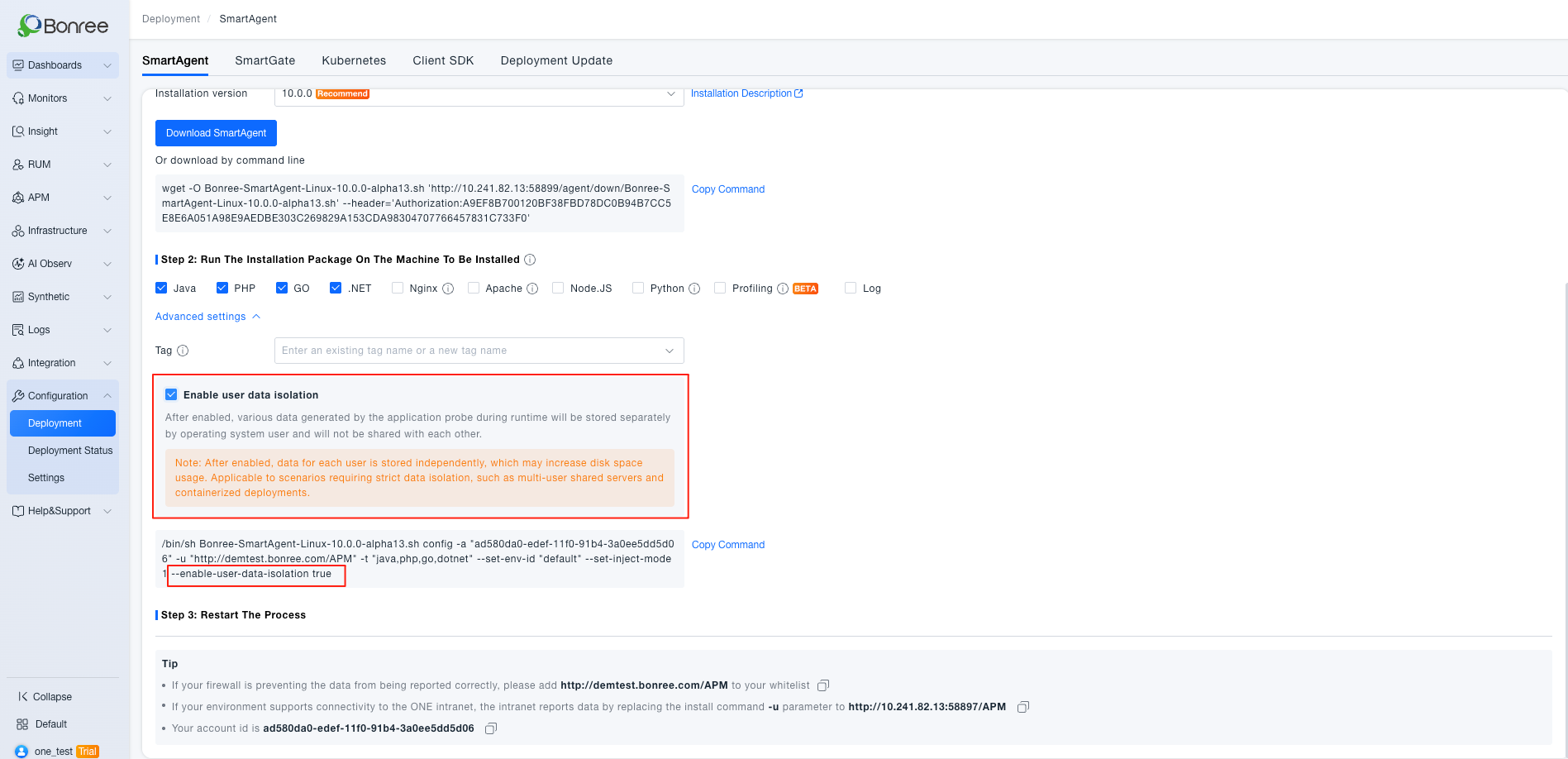Screen dimensions: 1568x759
Task: Uncheck the GO checkbox
Action: [282, 288]
